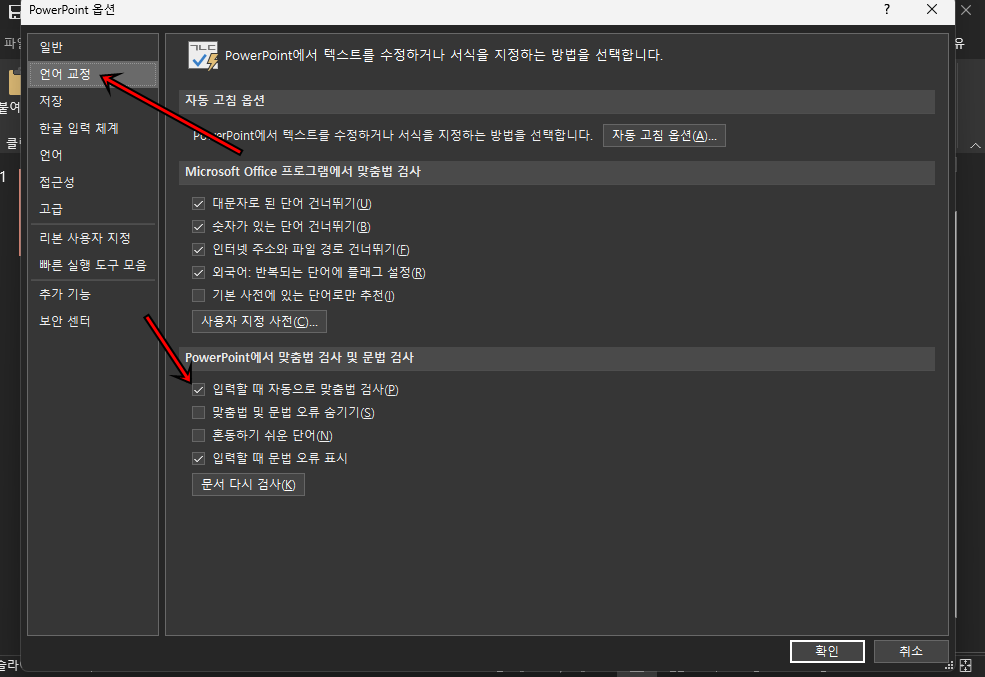
Task: Cancel with the 취소 button
Action: point(911,651)
